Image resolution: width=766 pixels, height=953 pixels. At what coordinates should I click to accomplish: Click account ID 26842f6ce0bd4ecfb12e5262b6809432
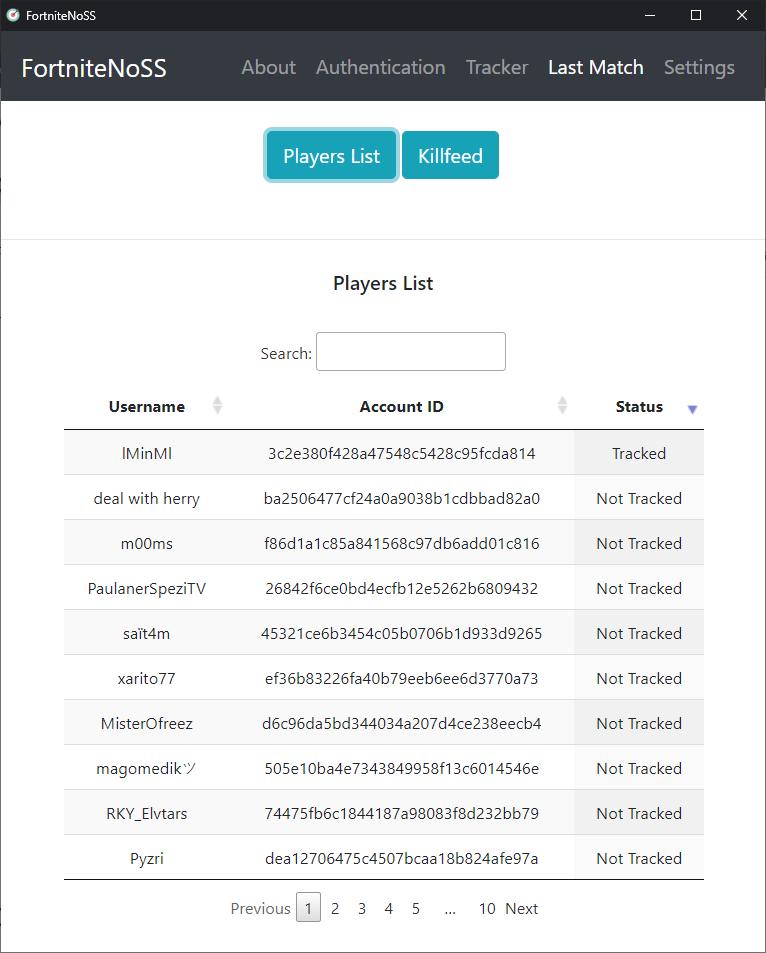(x=401, y=588)
